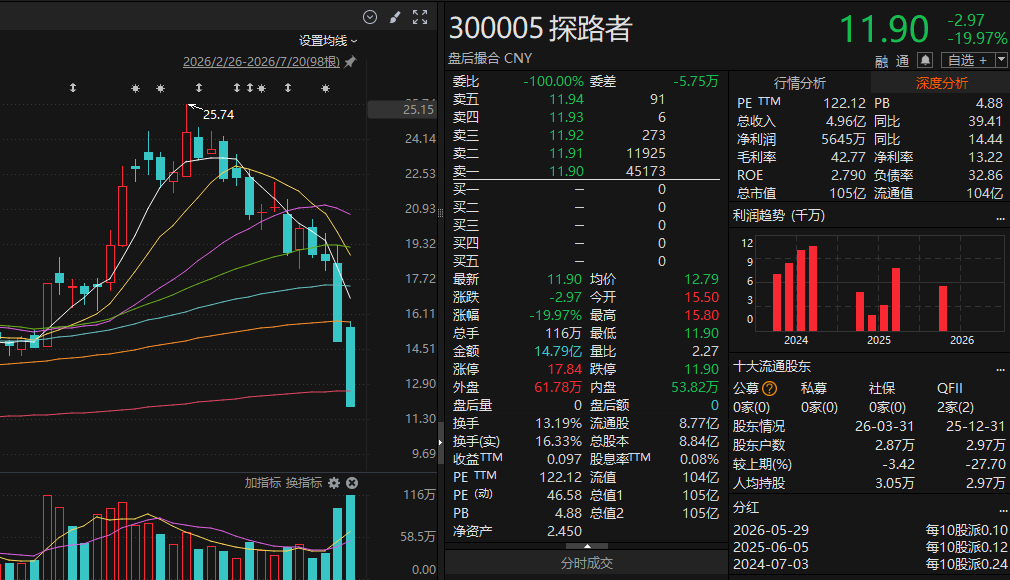
Task: Switch to the 行情分析 tab
Action: (x=799, y=83)
